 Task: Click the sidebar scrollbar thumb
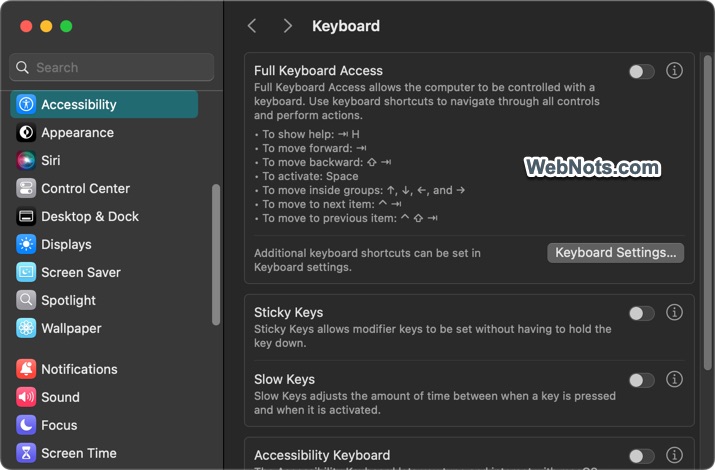[216, 254]
